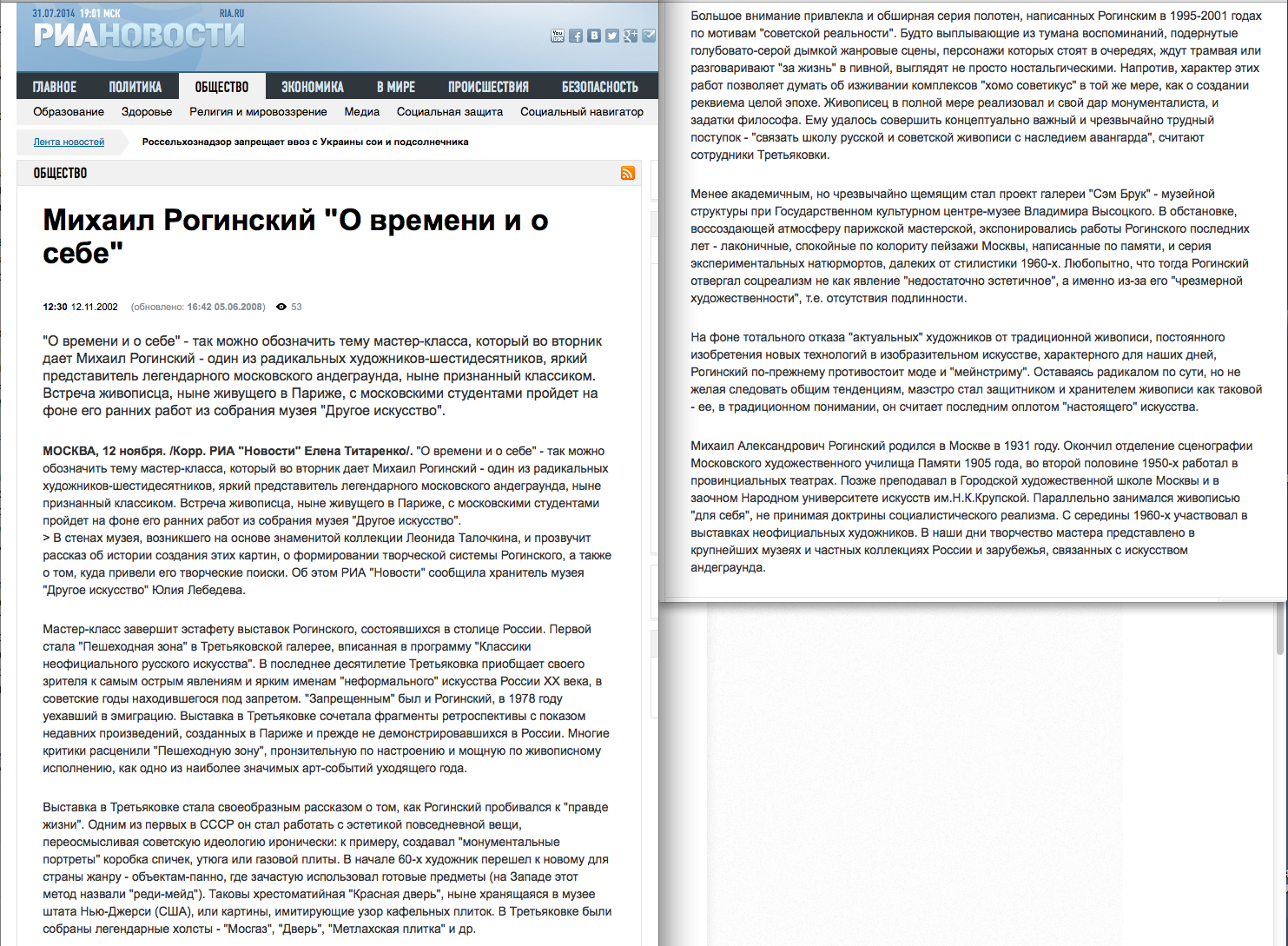The width and height of the screenshot is (1288, 946).
Task: Open the Образование subsection link
Action: (69, 111)
